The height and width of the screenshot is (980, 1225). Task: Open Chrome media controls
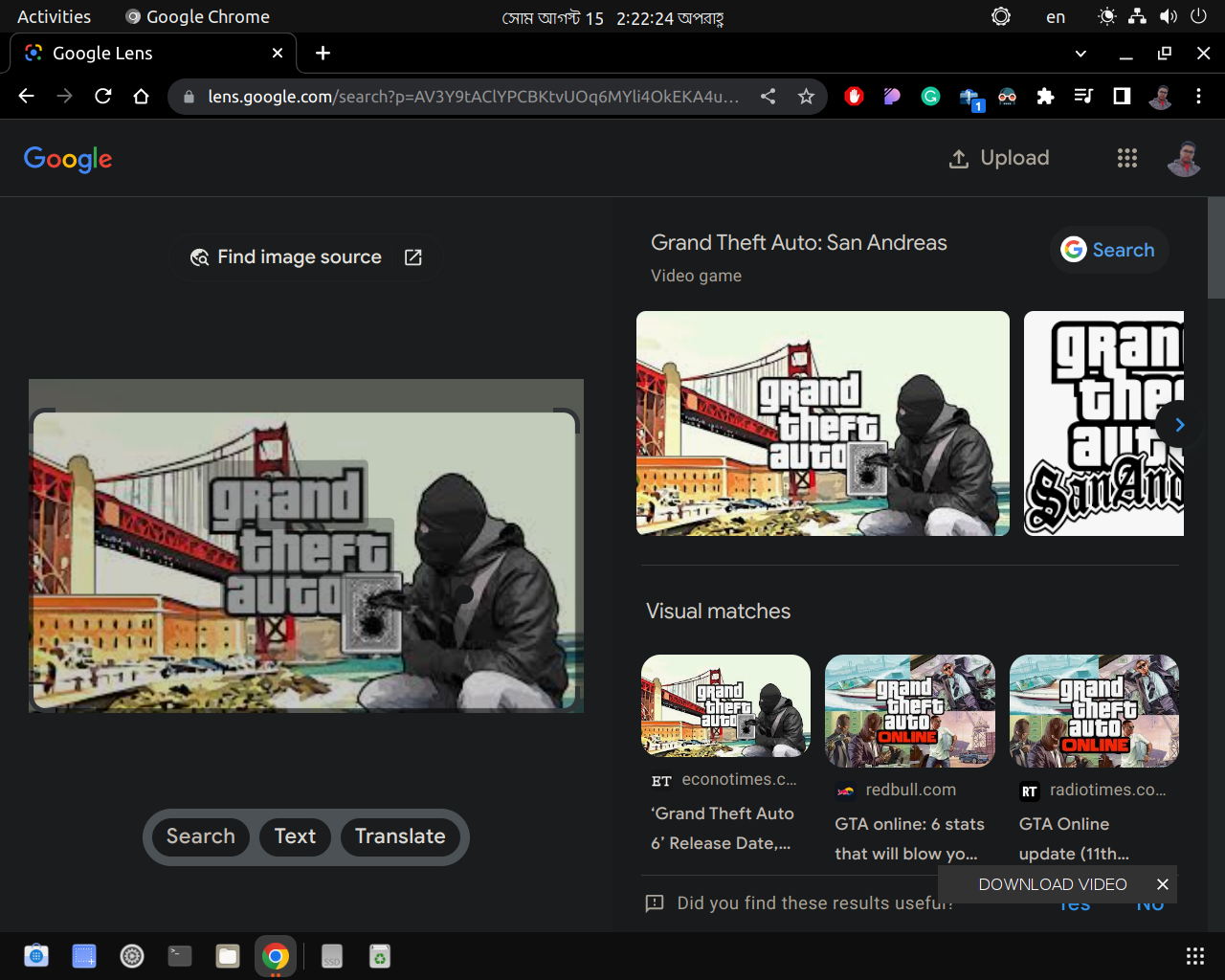(1083, 96)
